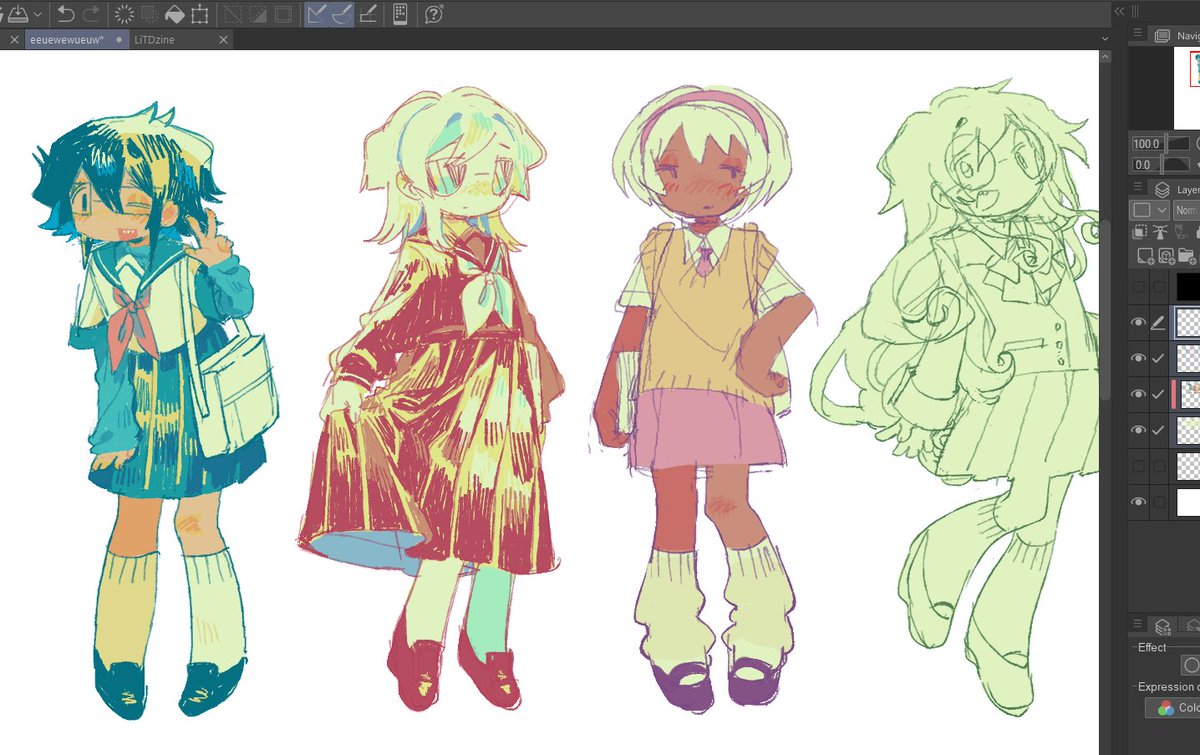This screenshot has width=1200, height=755.
Task: Select the Scale/Rotate transform icon
Action: click(200, 14)
